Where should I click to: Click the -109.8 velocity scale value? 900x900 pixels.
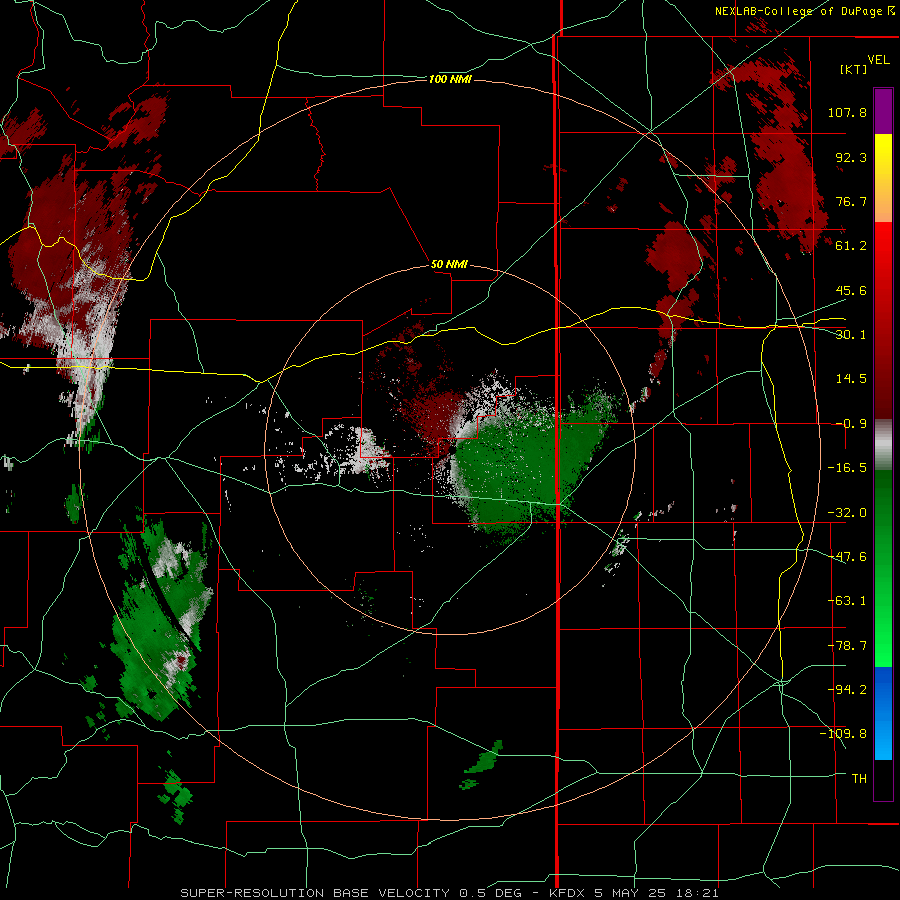pyautogui.click(x=843, y=734)
